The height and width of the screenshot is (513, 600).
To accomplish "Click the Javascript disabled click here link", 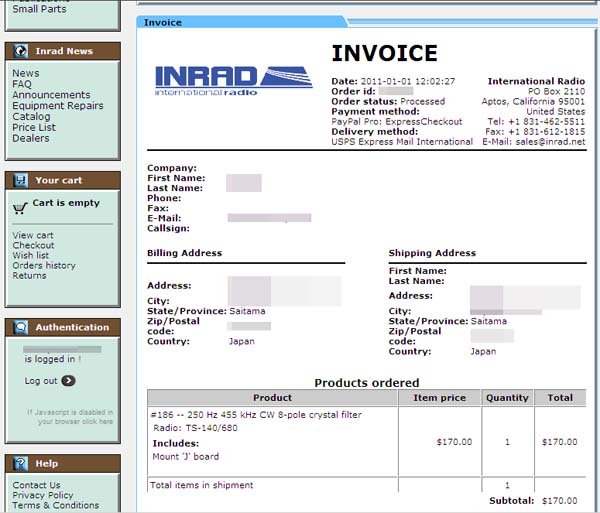I will (70, 417).
